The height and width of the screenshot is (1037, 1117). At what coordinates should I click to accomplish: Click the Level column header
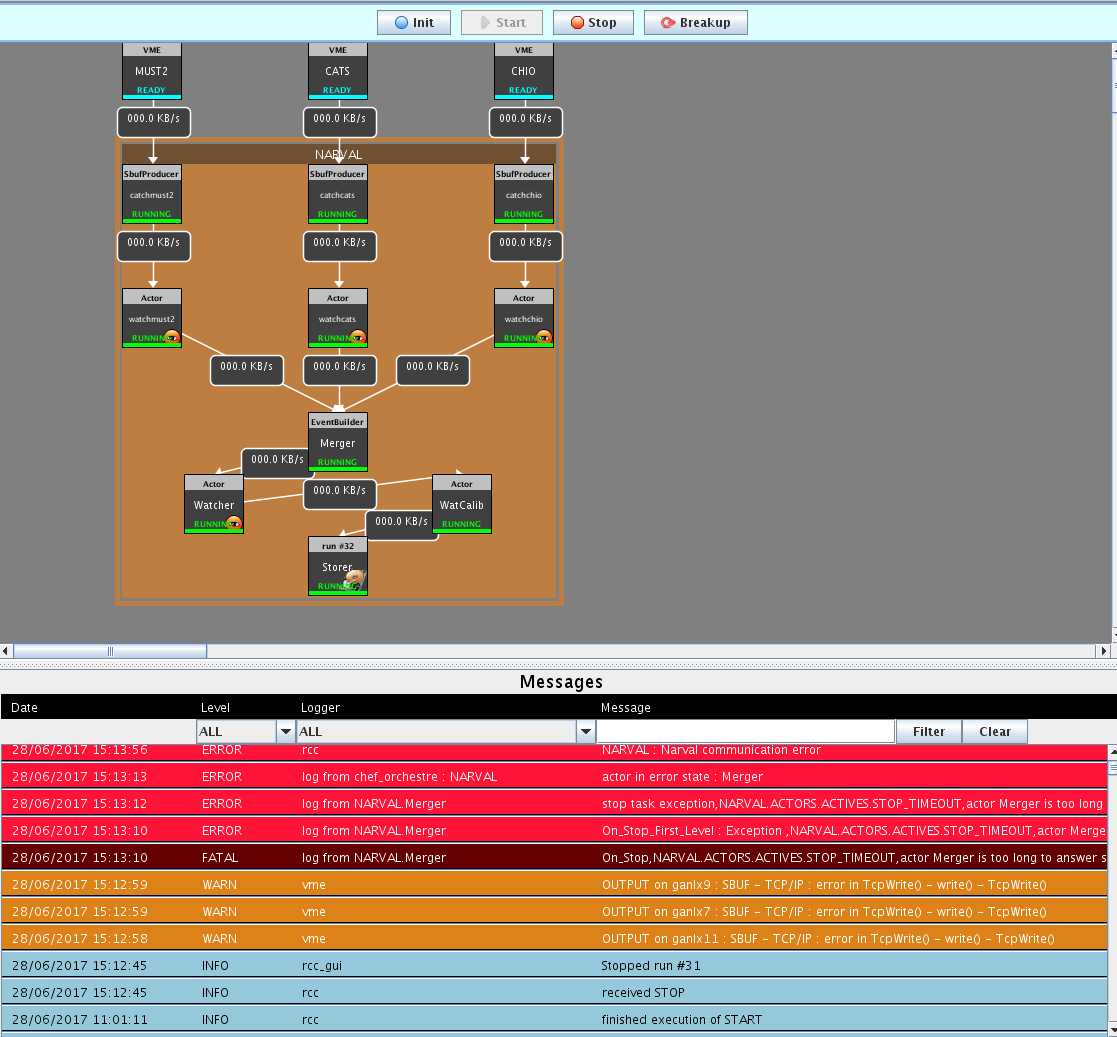[215, 707]
